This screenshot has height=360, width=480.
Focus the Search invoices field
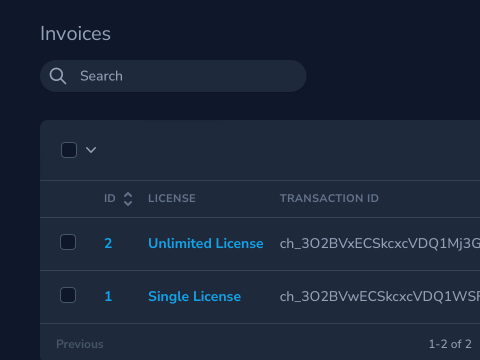[x=173, y=76]
